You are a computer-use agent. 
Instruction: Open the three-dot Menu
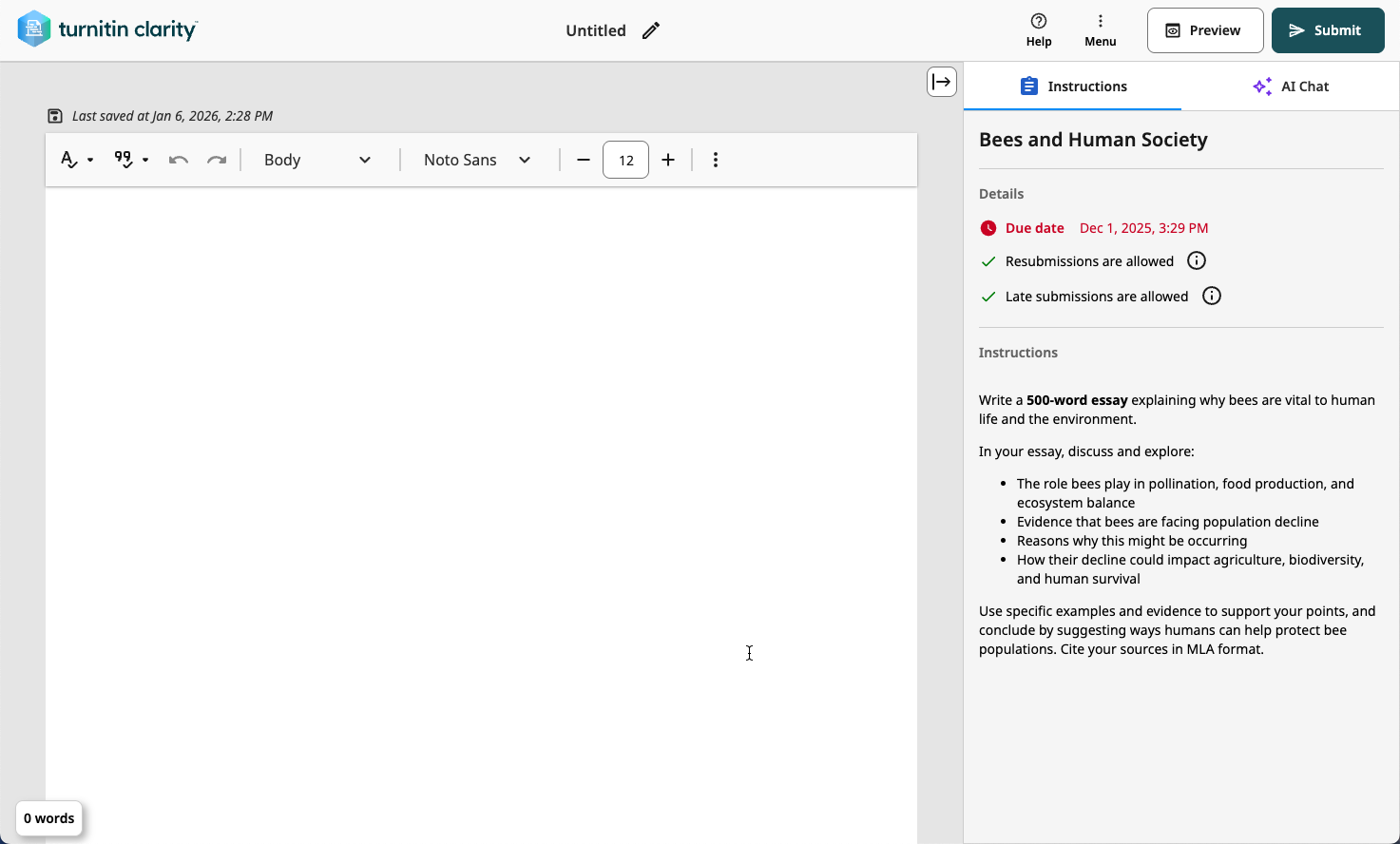pos(1101,30)
